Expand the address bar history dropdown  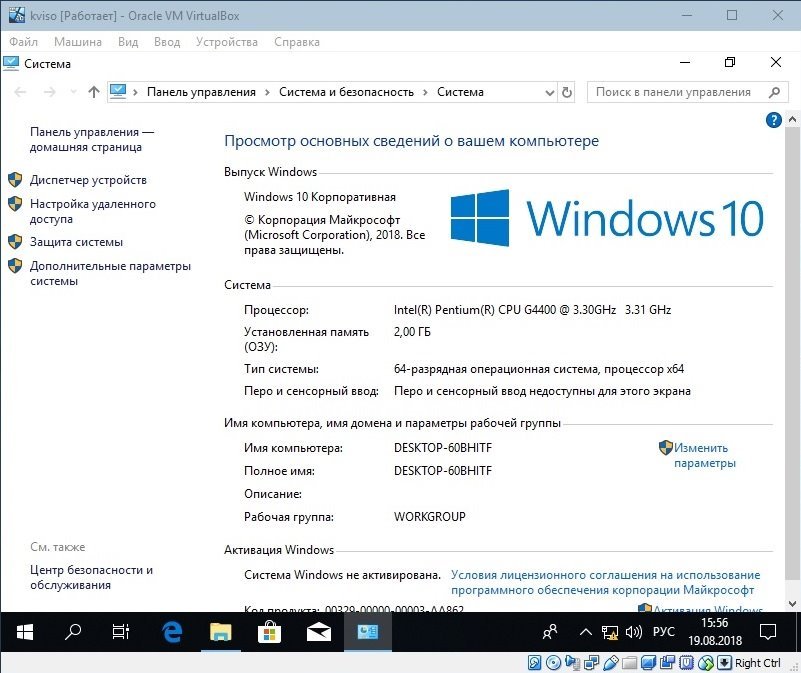click(550, 93)
